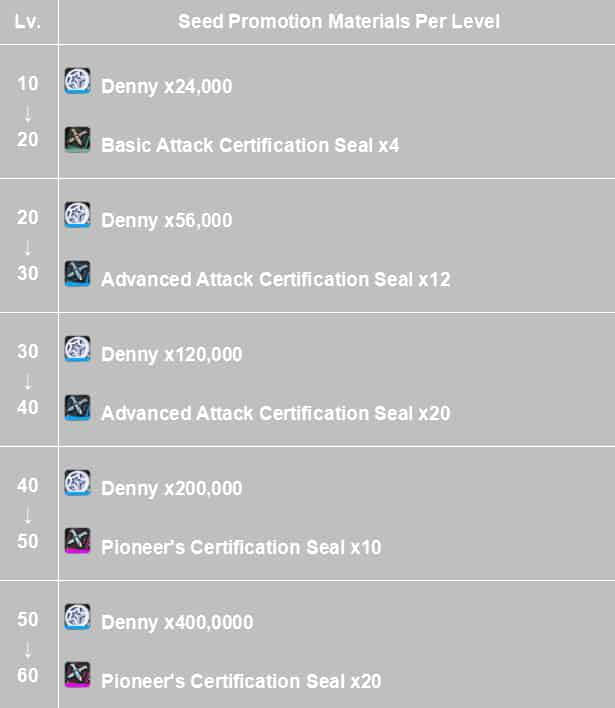Click the Seed Promotion Materials Per Level header

[339, 21]
